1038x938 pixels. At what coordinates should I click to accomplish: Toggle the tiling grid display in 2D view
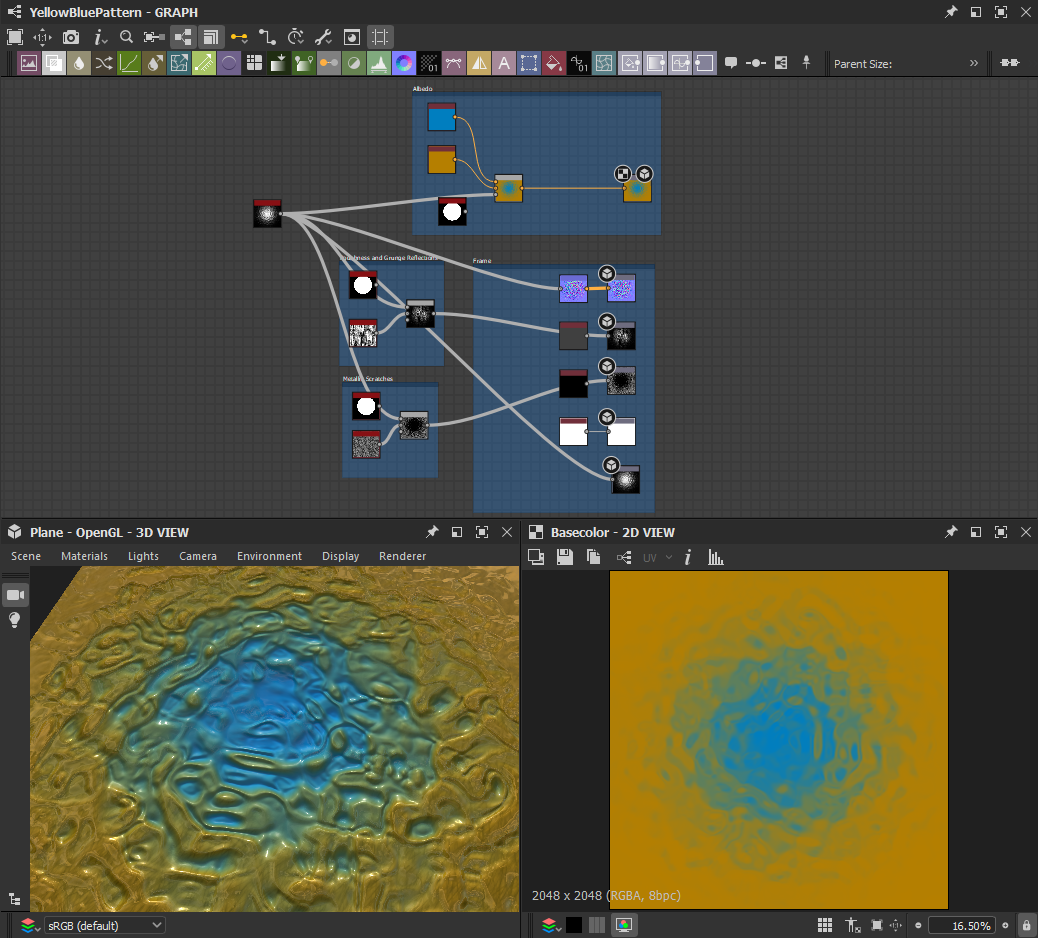(x=825, y=925)
